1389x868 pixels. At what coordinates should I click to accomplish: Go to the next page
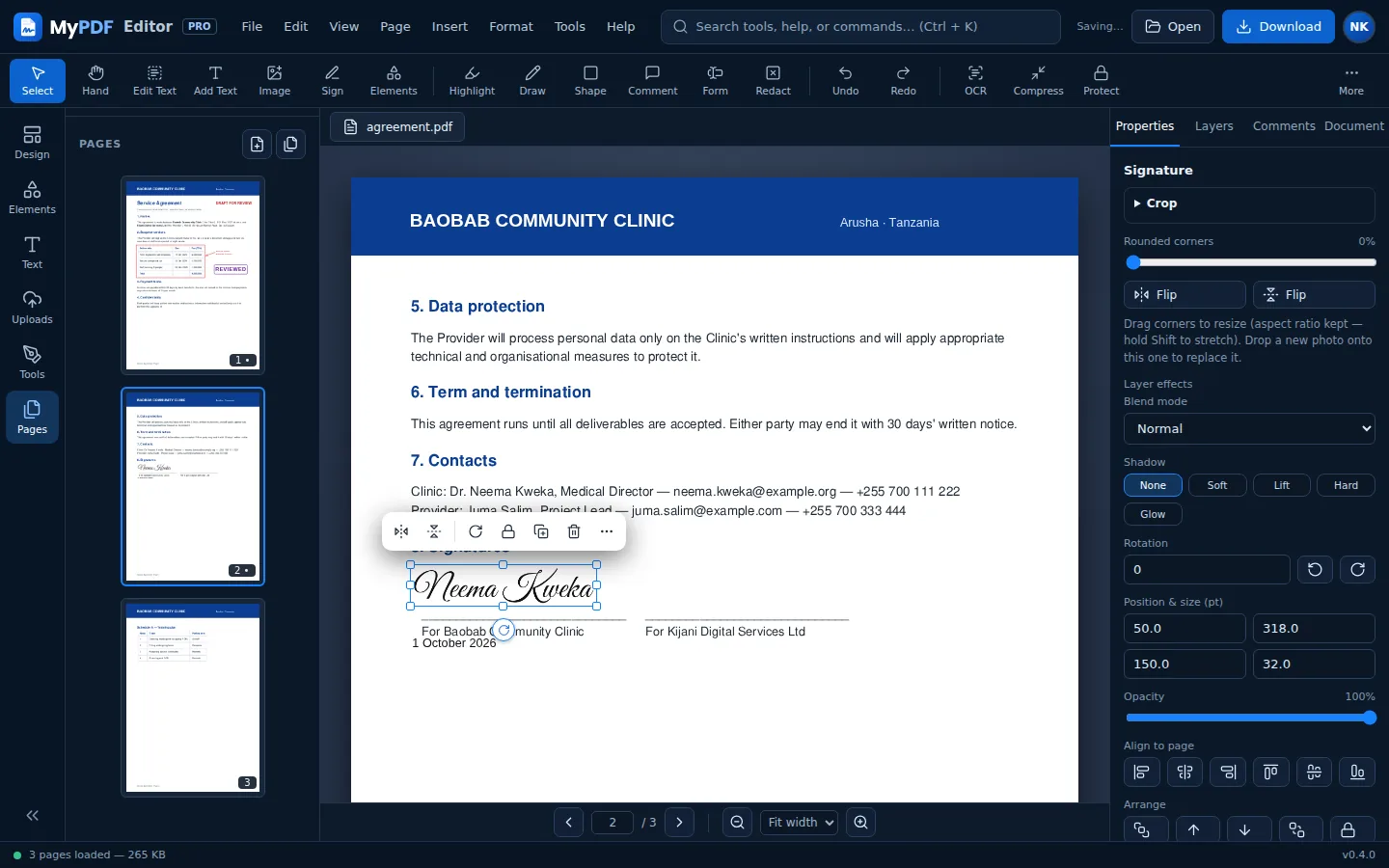(679, 823)
